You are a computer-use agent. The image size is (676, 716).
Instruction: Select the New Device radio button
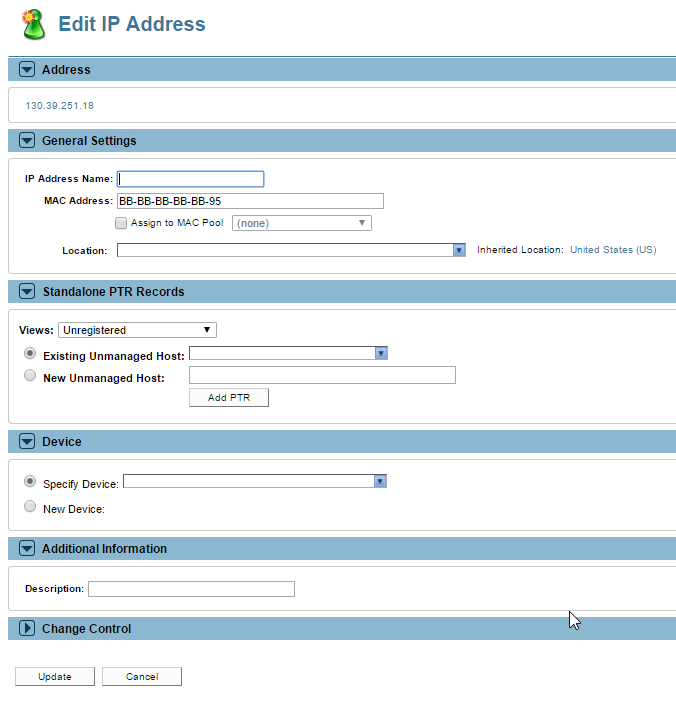pos(30,506)
